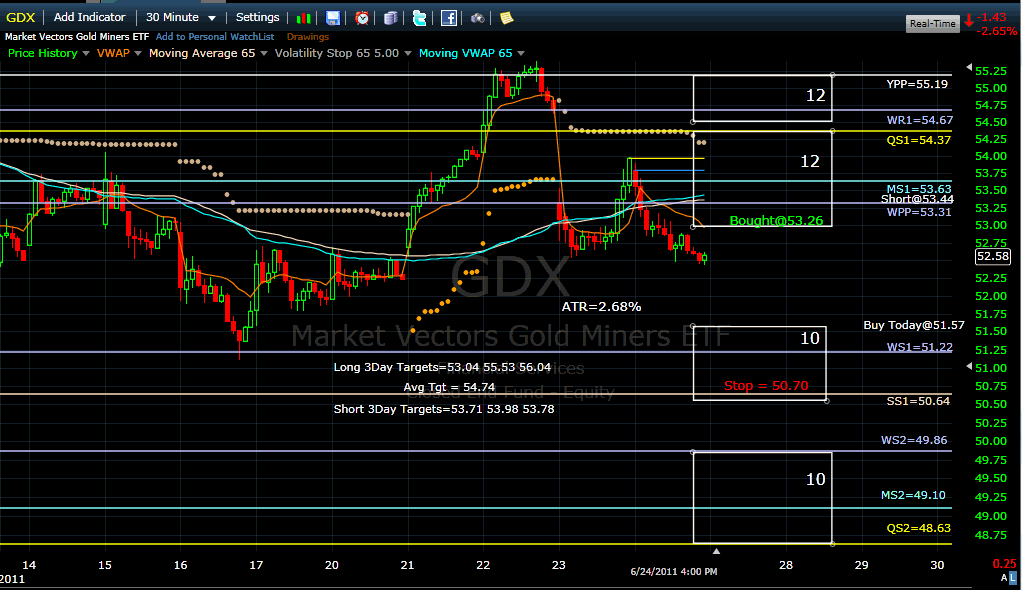Expand the Moving VWAP 65 dropdown arrow
Screen dimensions: 1022x590
(521, 53)
